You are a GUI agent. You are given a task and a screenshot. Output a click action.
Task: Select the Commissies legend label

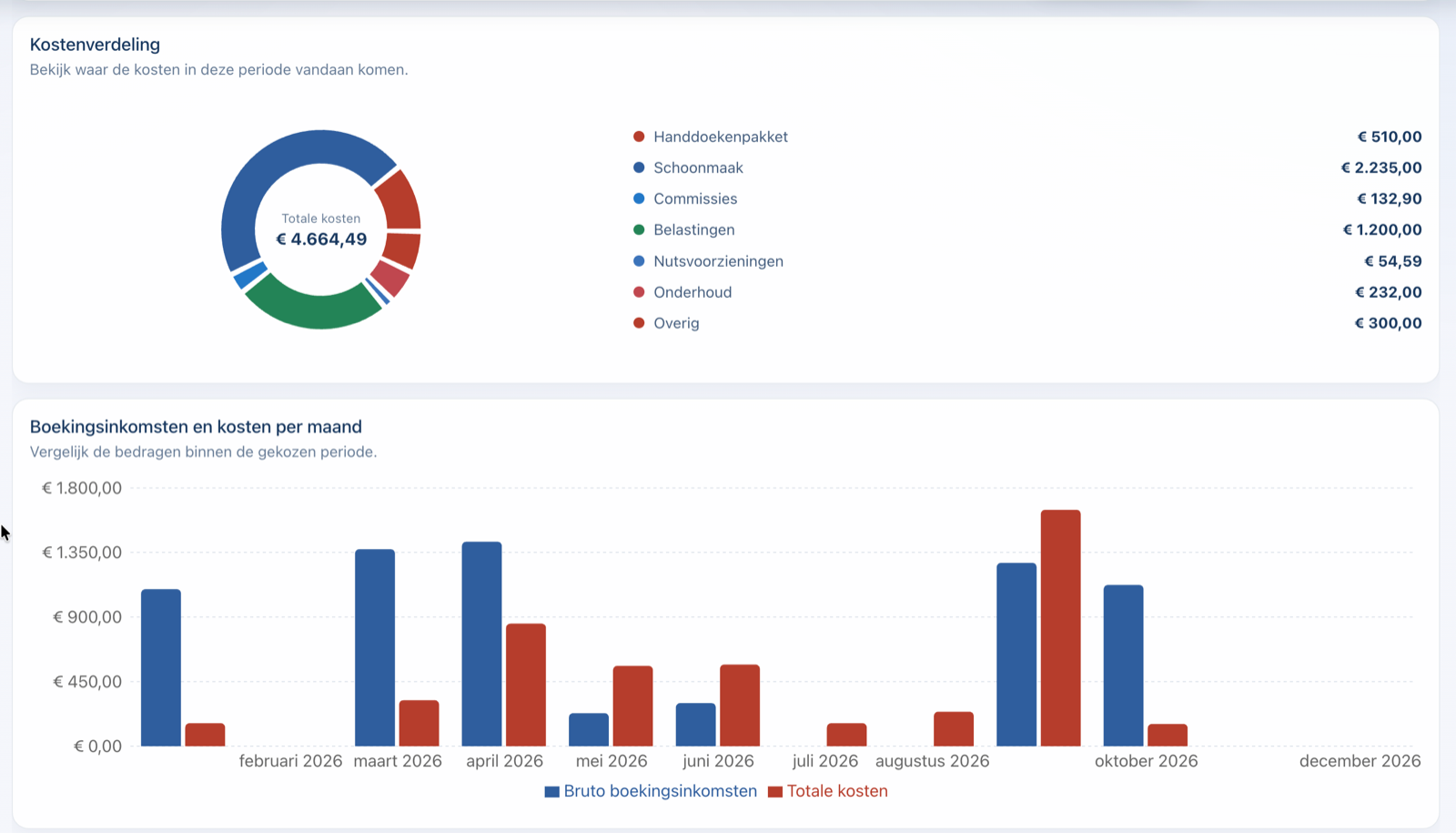(x=695, y=198)
